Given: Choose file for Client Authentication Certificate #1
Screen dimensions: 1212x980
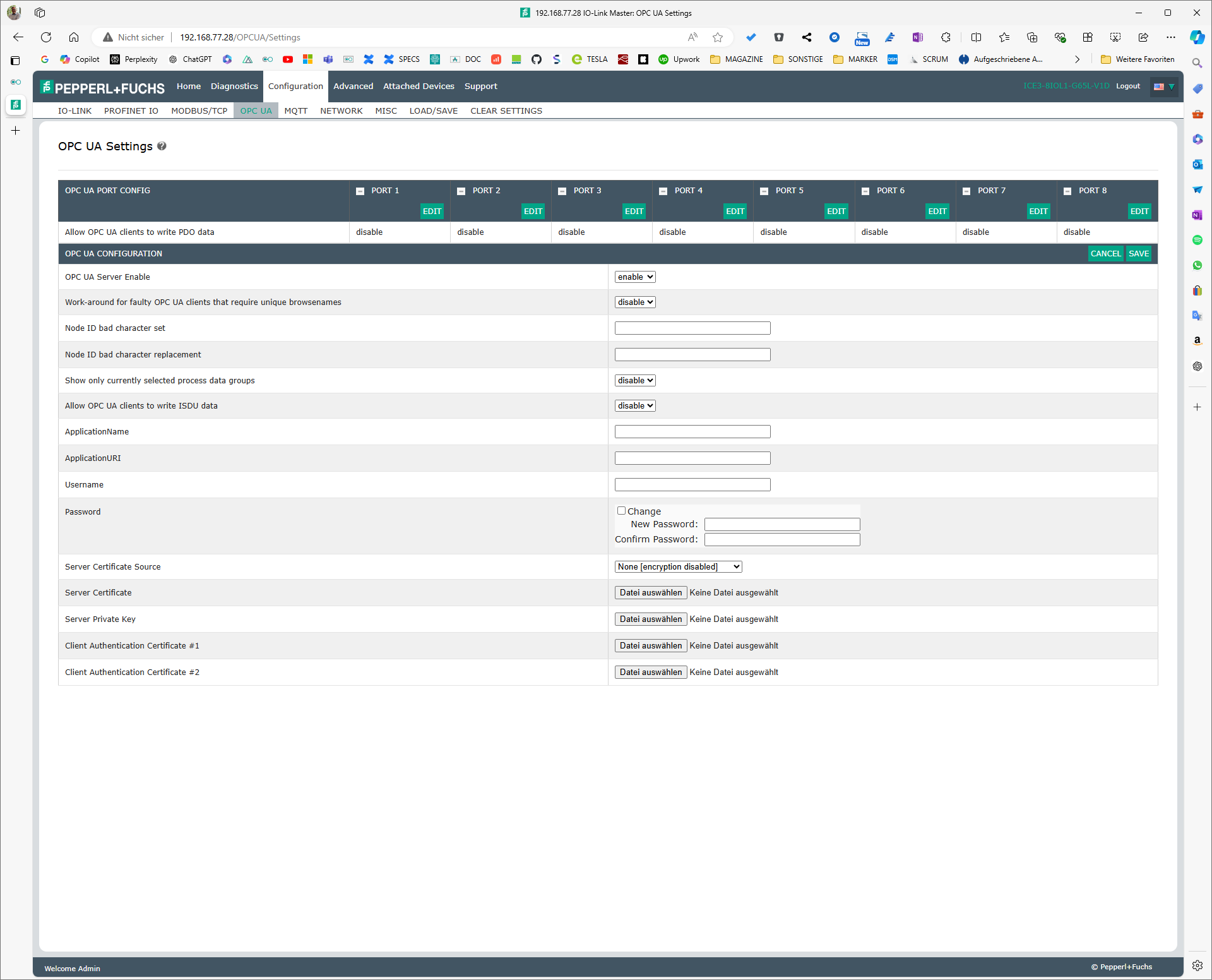Looking at the screenshot, I should [x=651, y=646].
